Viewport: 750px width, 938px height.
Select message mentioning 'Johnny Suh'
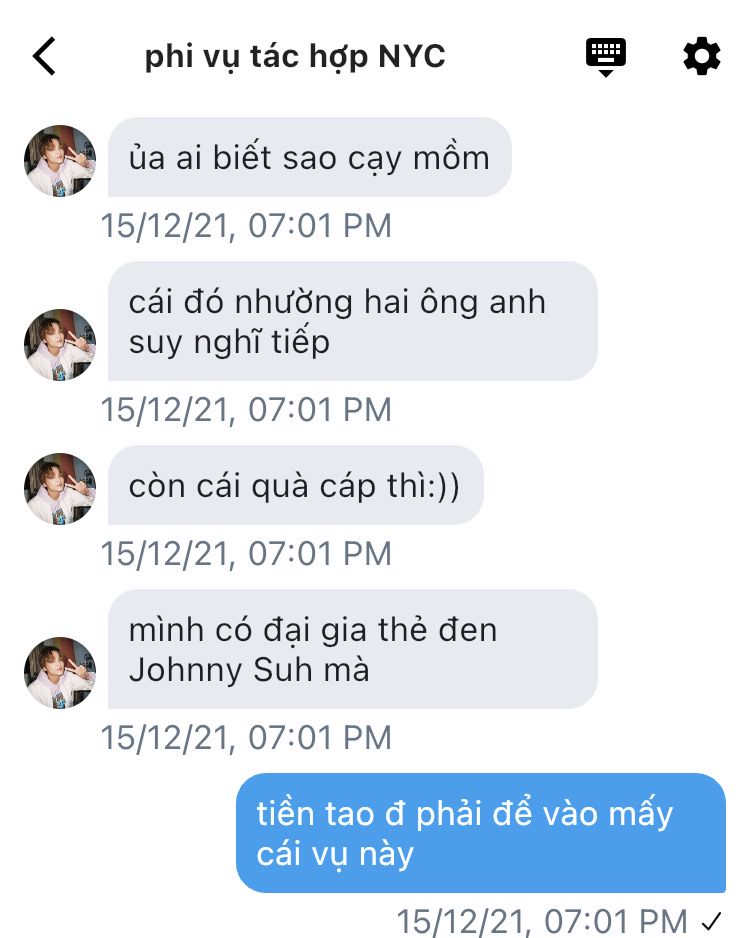352,649
